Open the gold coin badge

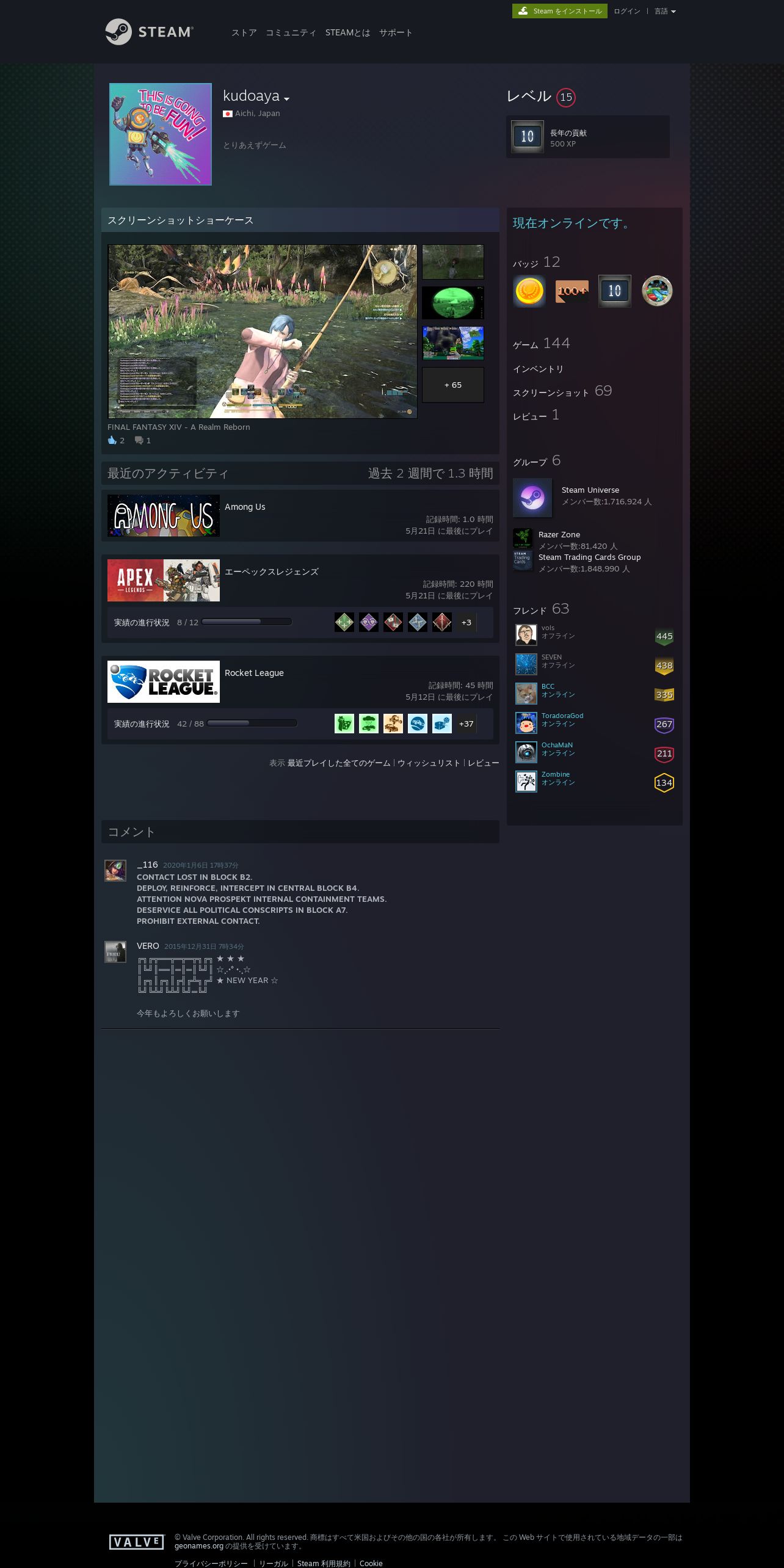click(529, 291)
